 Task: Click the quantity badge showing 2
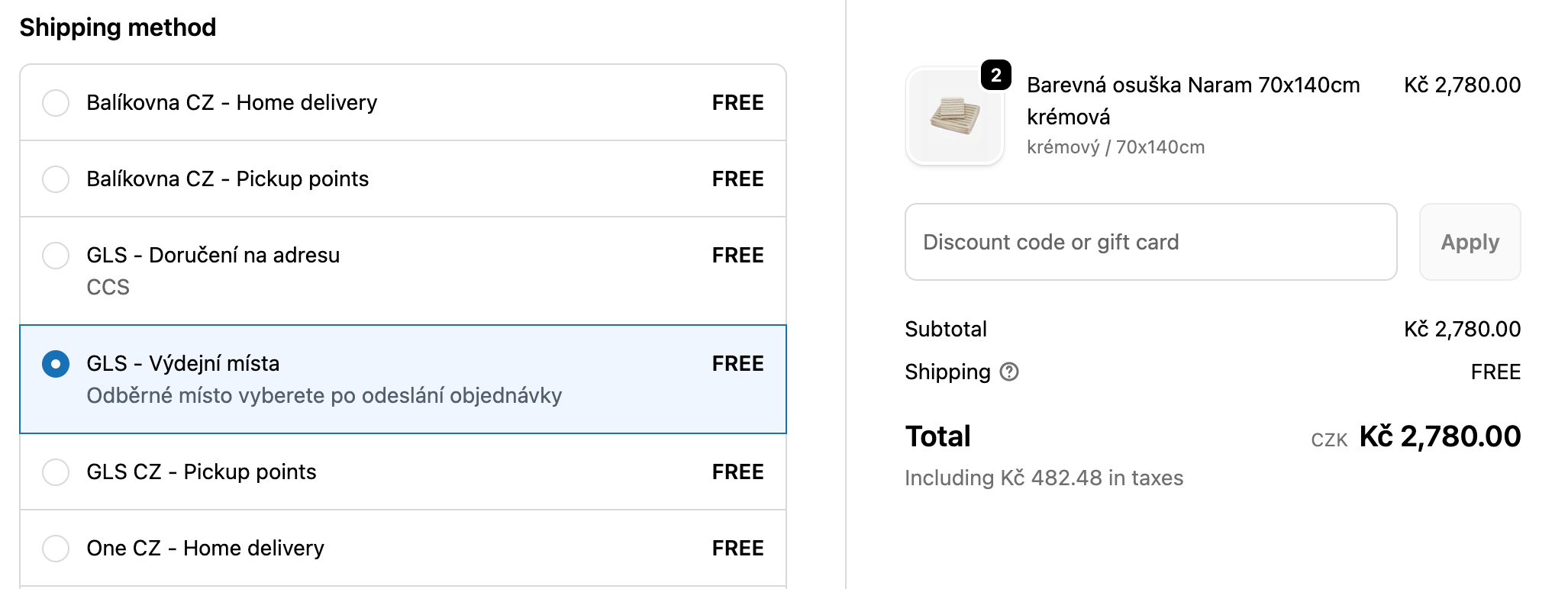click(996, 75)
